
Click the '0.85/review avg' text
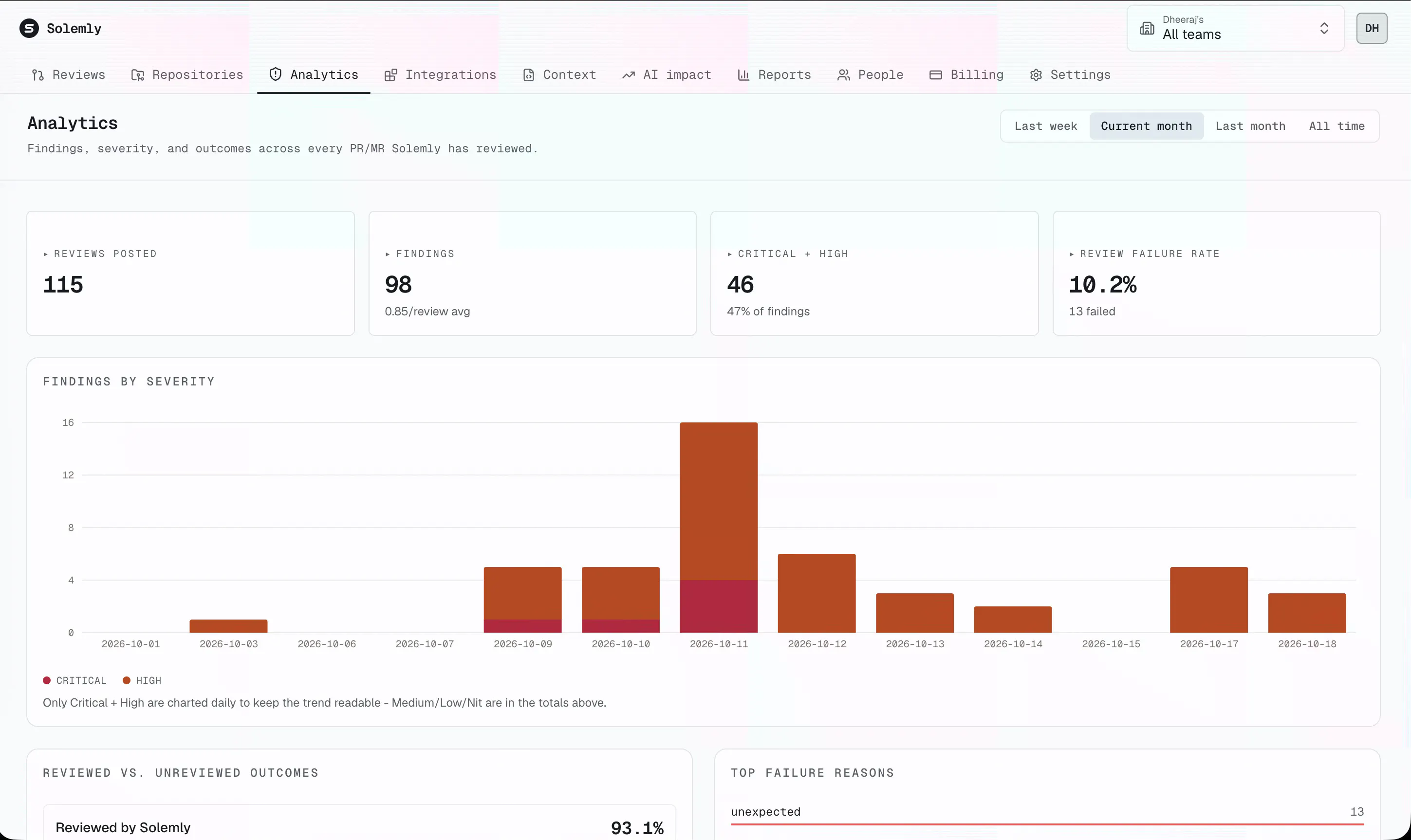click(427, 311)
